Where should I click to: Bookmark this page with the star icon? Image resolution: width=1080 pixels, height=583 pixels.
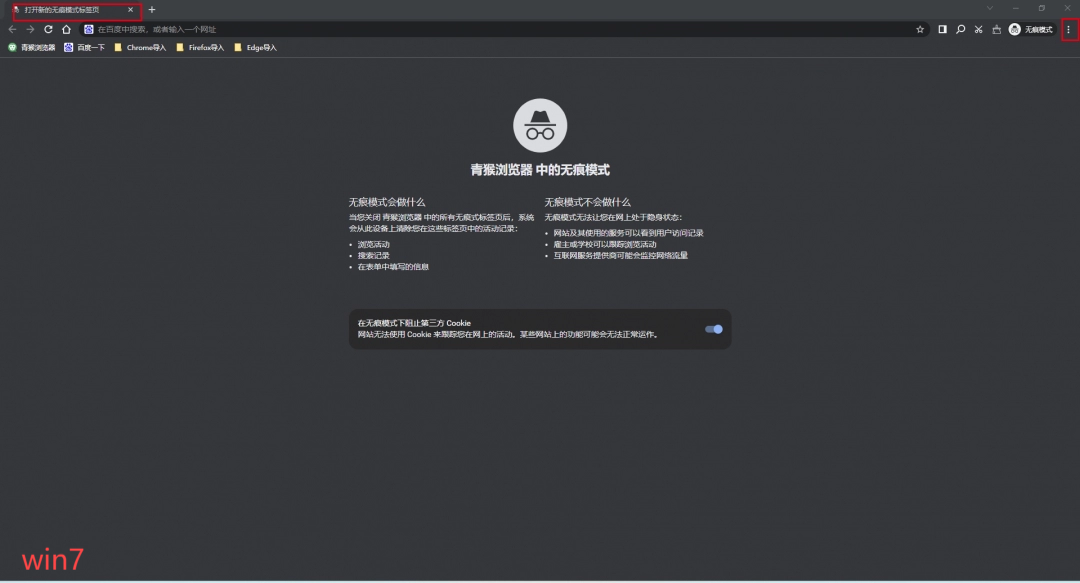pos(920,30)
